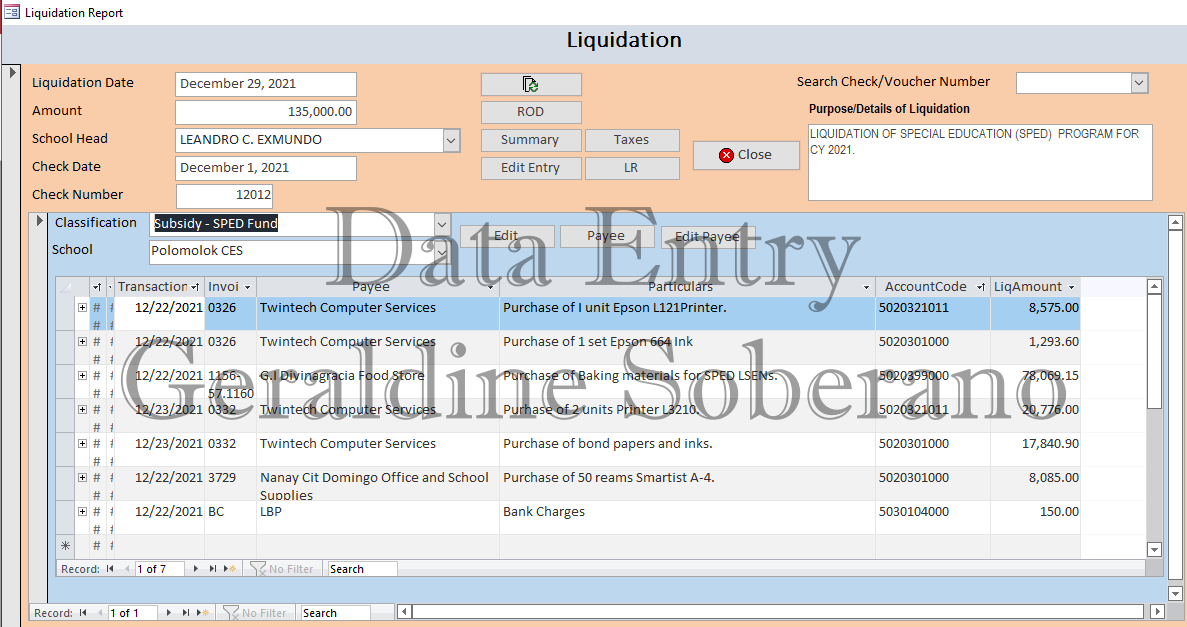
Task: Go to last record in subform navigator
Action: [x=213, y=569]
